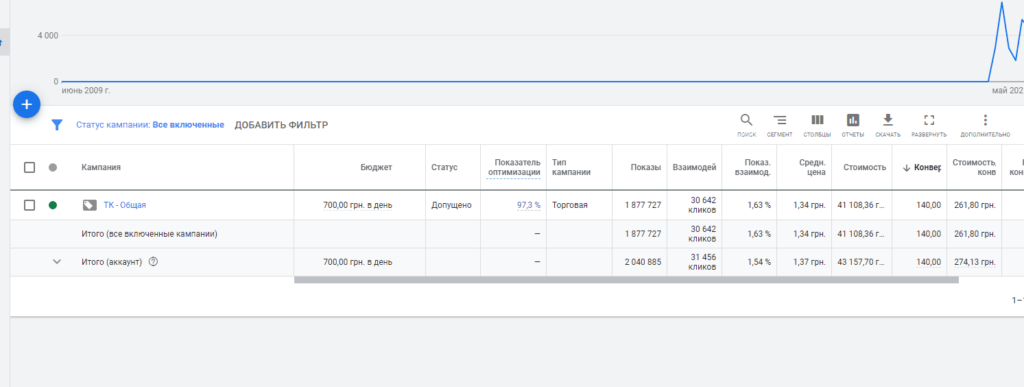
Task: Click the 43 157,70 account cost value
Action: pos(862,262)
